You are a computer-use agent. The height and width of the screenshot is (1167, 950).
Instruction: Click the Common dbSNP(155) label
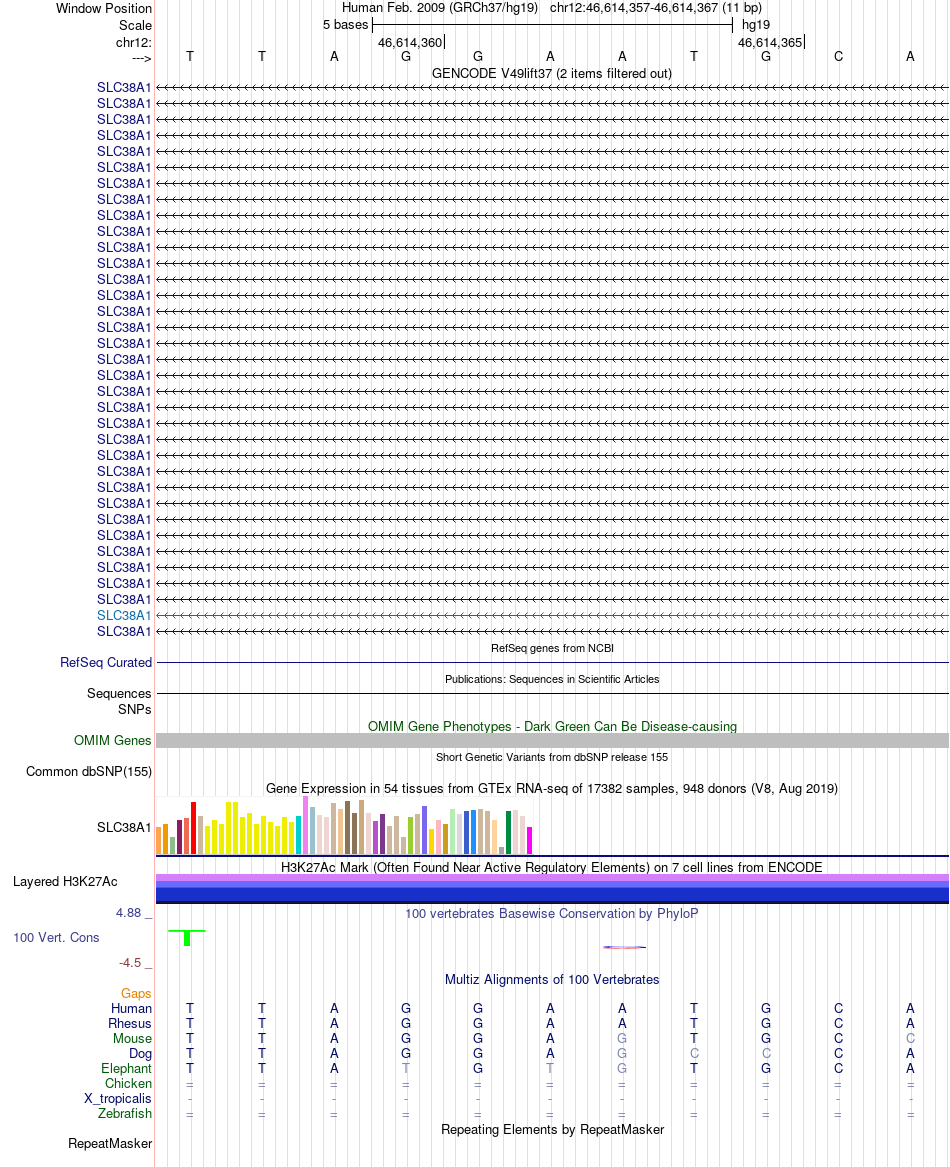(89, 772)
